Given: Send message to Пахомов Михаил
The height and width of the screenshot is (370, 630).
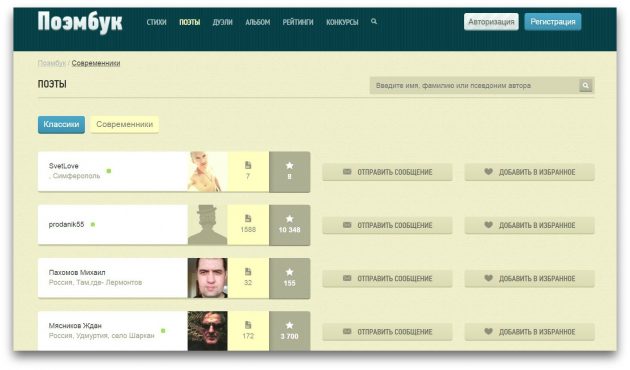Looking at the screenshot, I should point(387,278).
